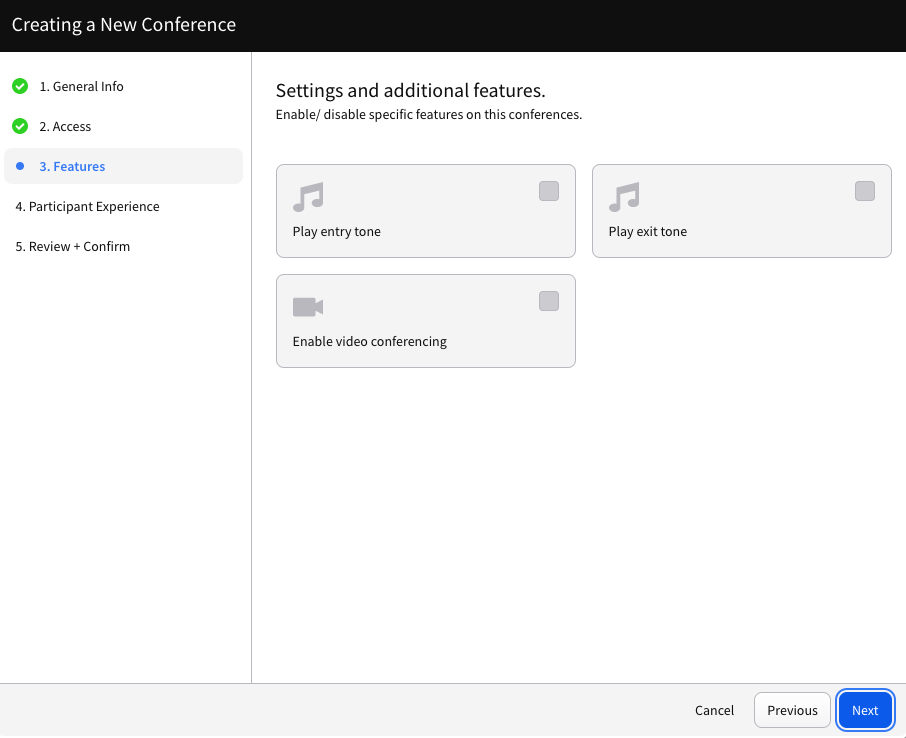Select step 3. Features

click(123, 166)
